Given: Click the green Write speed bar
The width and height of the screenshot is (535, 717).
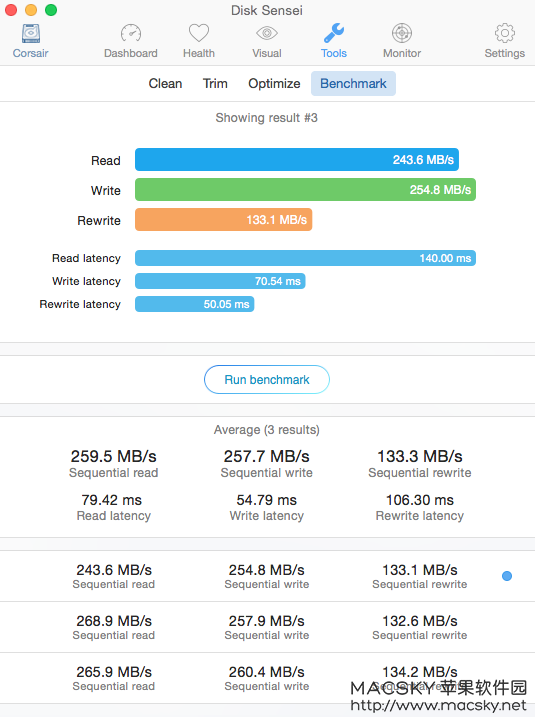Looking at the screenshot, I should (305, 190).
